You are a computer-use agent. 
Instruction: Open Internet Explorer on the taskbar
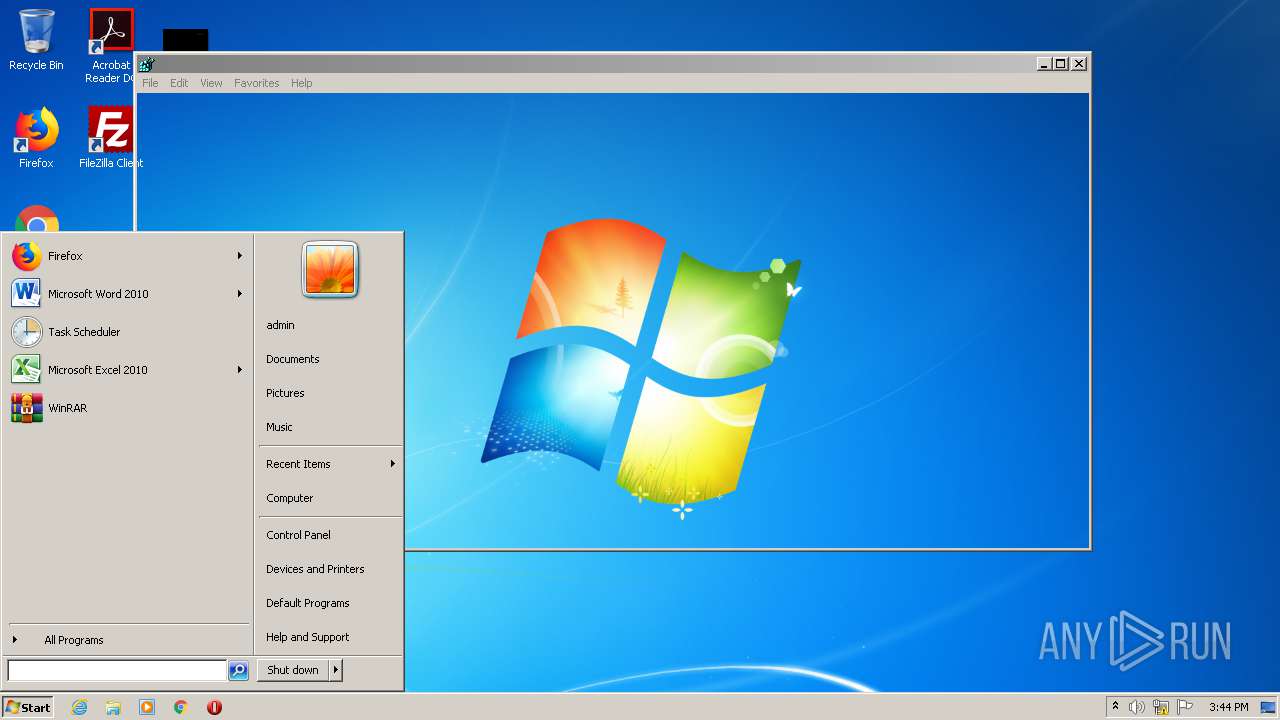pos(80,707)
